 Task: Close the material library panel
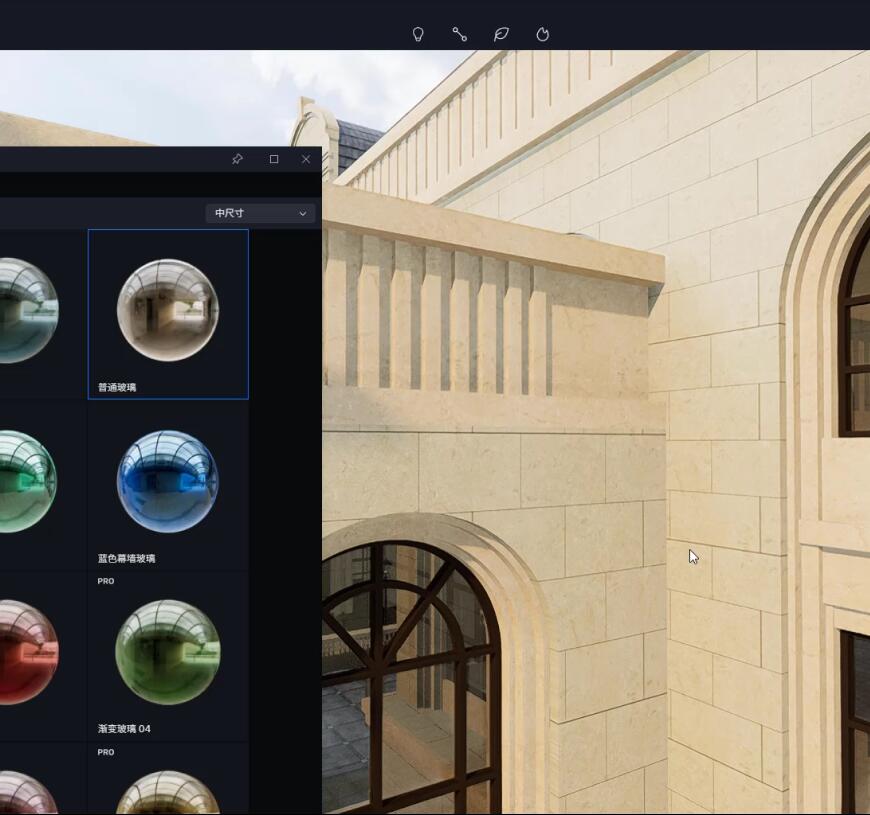(x=306, y=159)
